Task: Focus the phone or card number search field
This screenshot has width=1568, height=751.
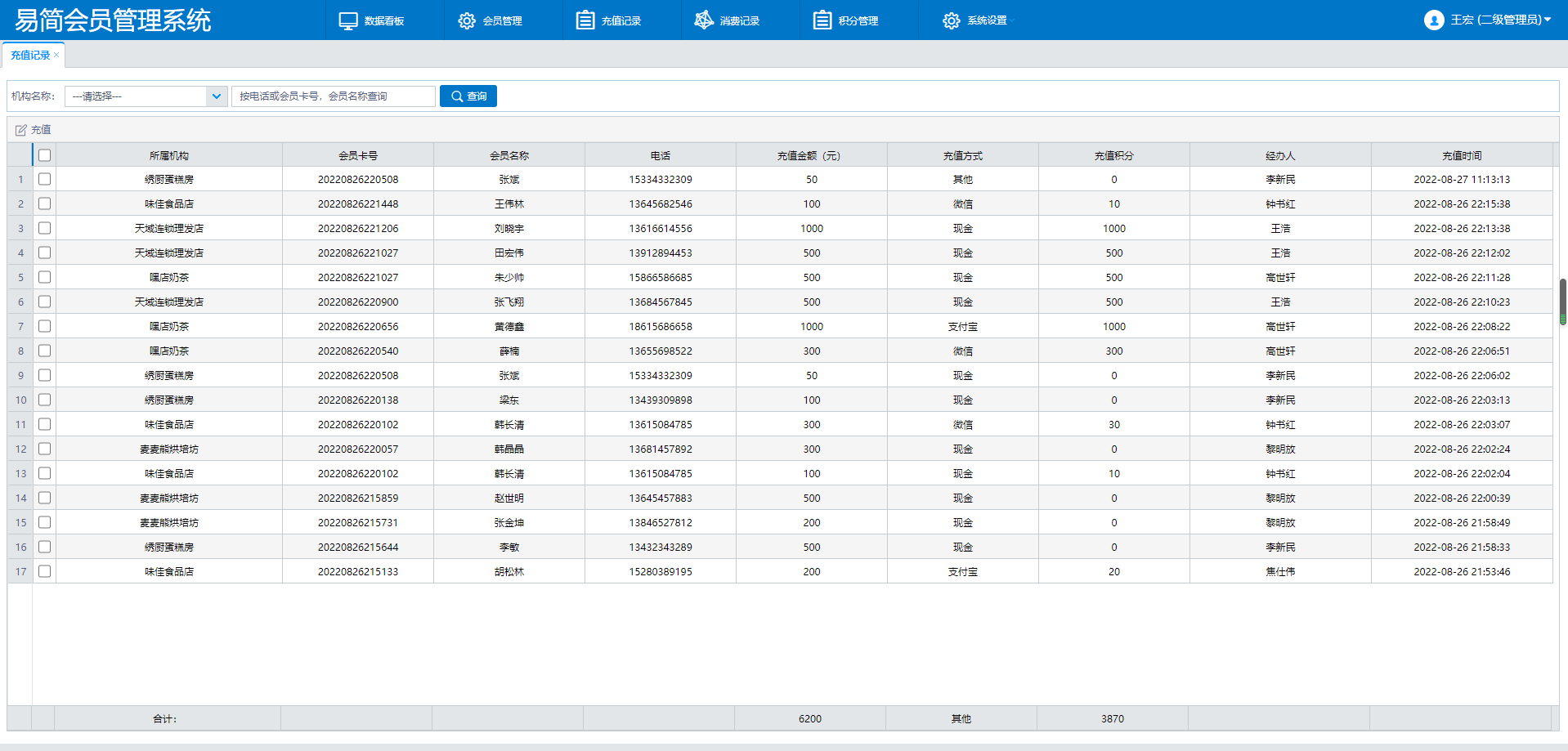Action: (x=334, y=96)
